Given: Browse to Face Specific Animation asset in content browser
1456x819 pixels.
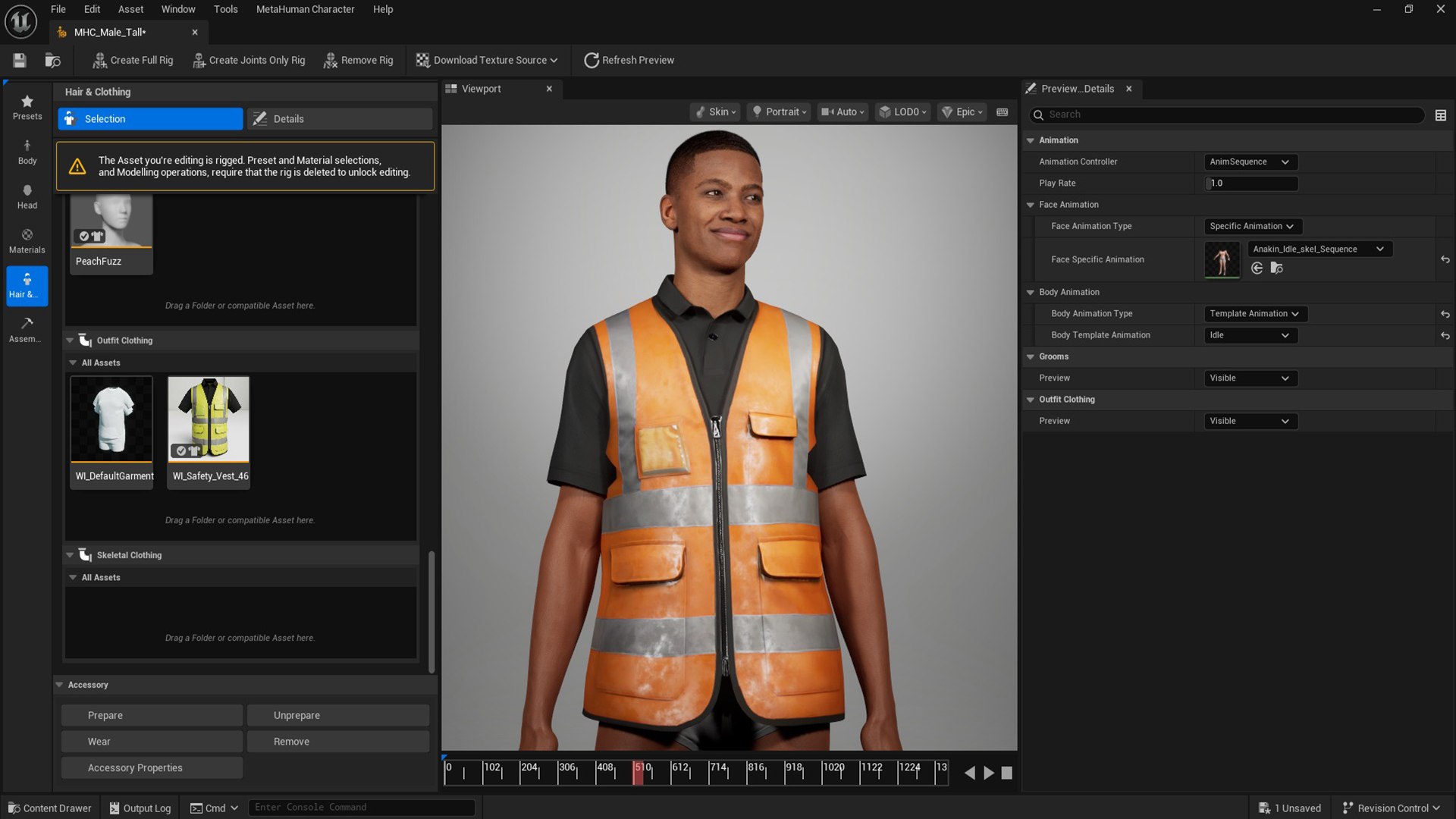Looking at the screenshot, I should click(1276, 268).
